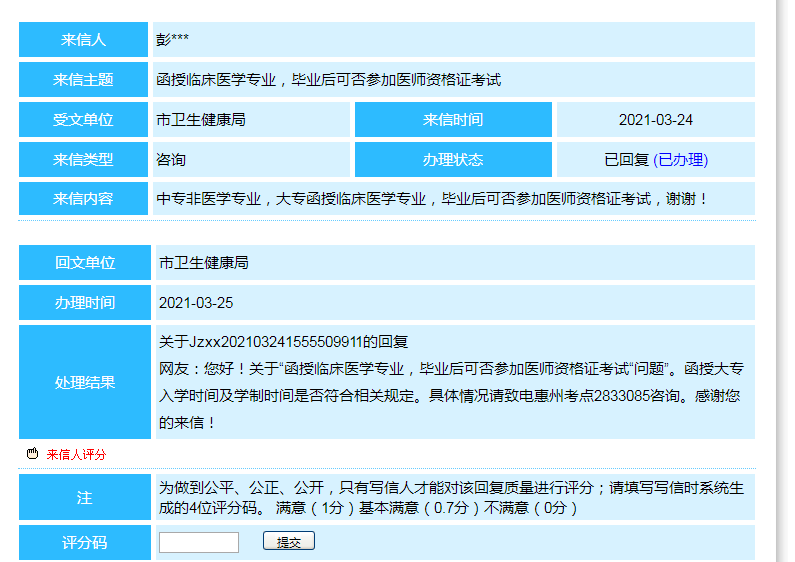Click the 来信主题 label cell
Viewport: 795px width, 562px height.
coord(84,80)
